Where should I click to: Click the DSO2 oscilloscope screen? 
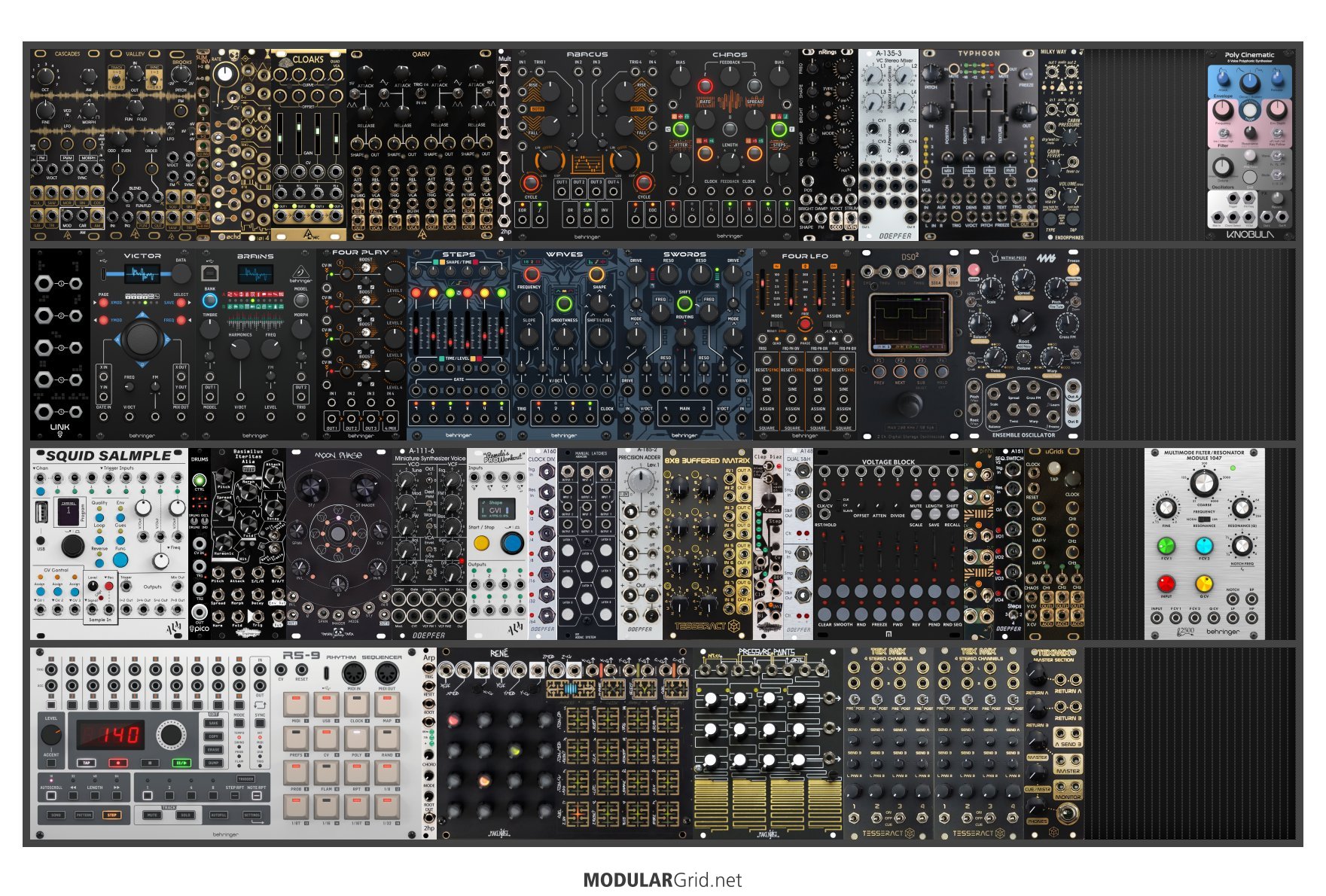tap(910, 323)
